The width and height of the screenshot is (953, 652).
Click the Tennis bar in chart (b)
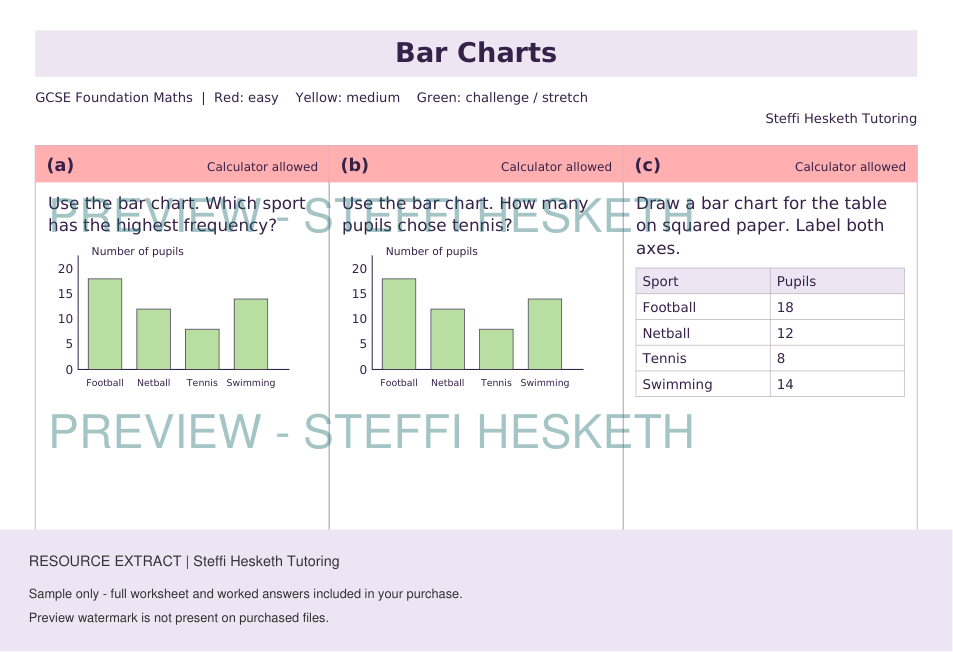pos(497,349)
